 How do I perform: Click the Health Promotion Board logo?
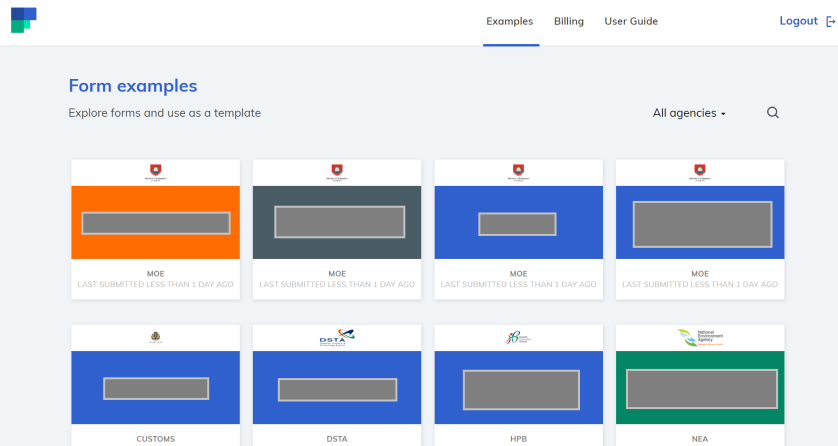tap(517, 337)
